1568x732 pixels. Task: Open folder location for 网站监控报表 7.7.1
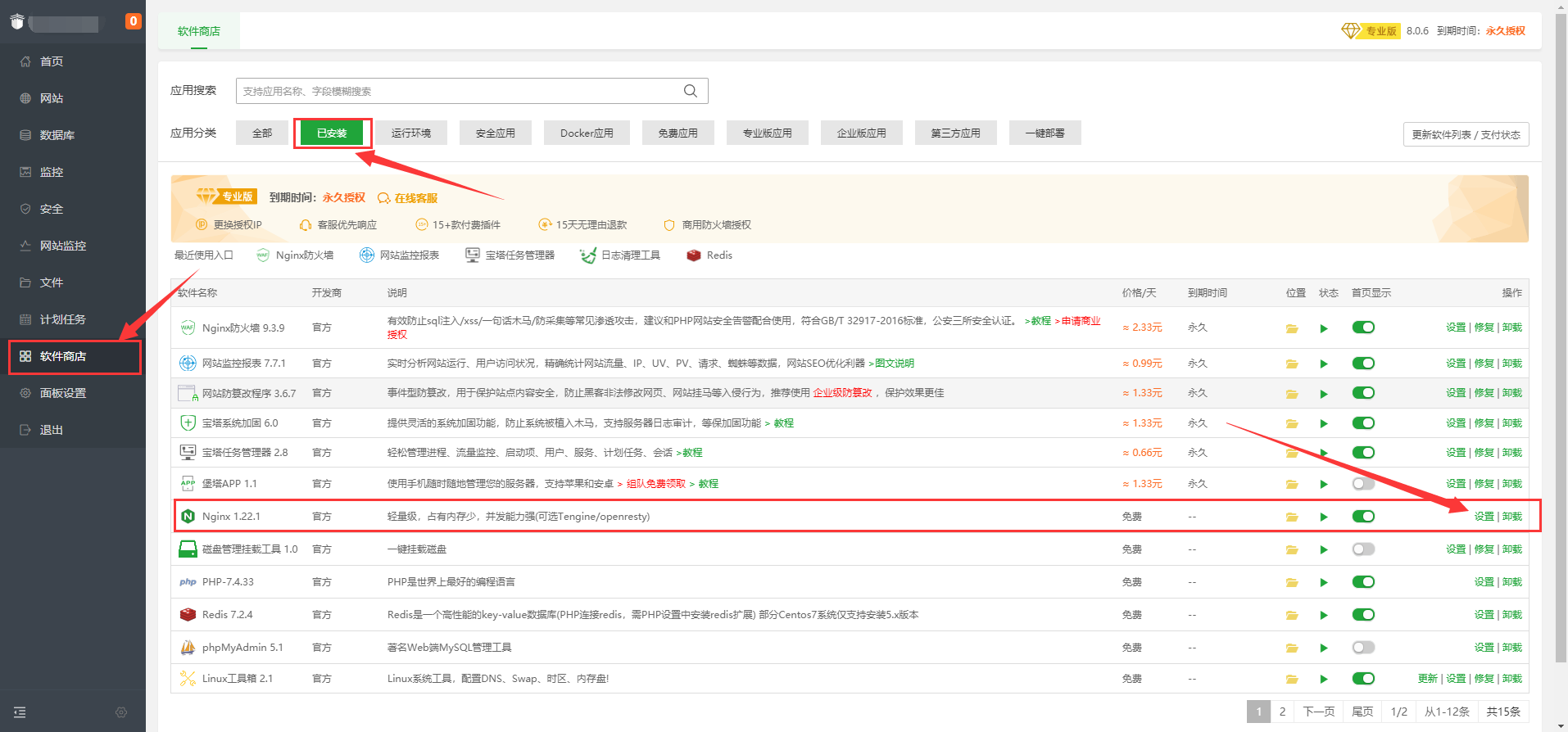pos(1292,364)
